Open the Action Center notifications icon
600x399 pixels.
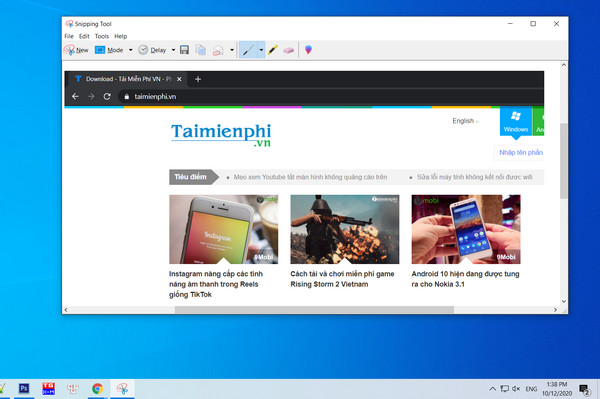[584, 389]
